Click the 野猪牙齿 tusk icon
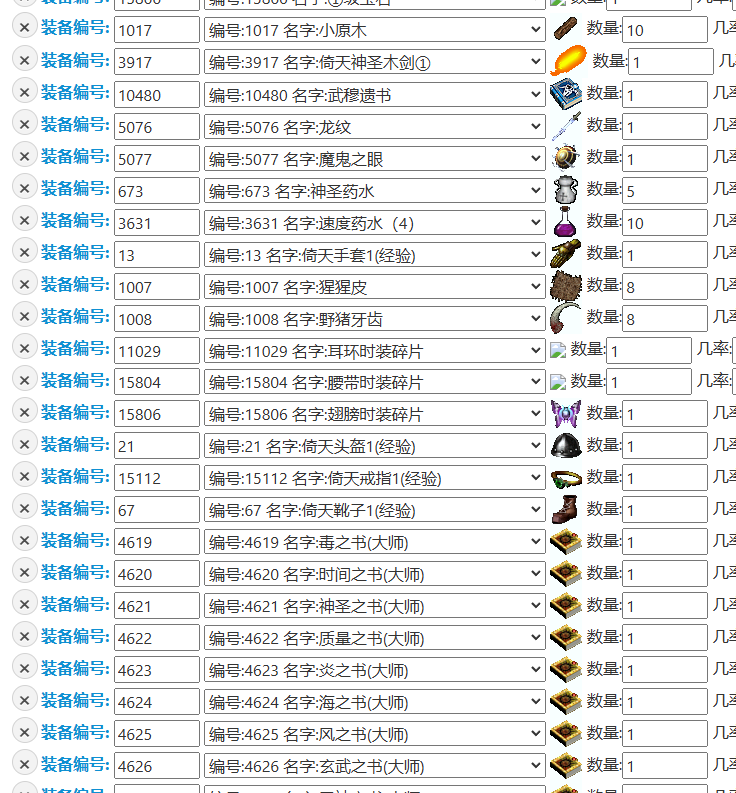Image resolution: width=736 pixels, height=793 pixels. point(566,318)
